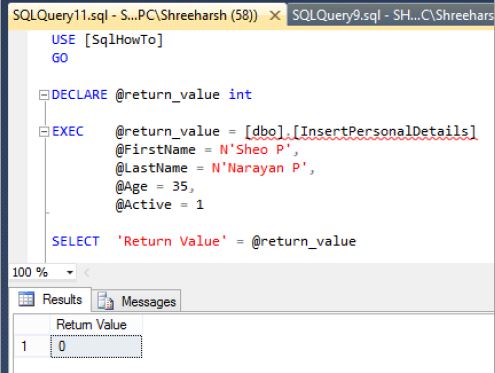Click N'Narayan P' string value
This screenshot has width=495, height=373.
259,168
